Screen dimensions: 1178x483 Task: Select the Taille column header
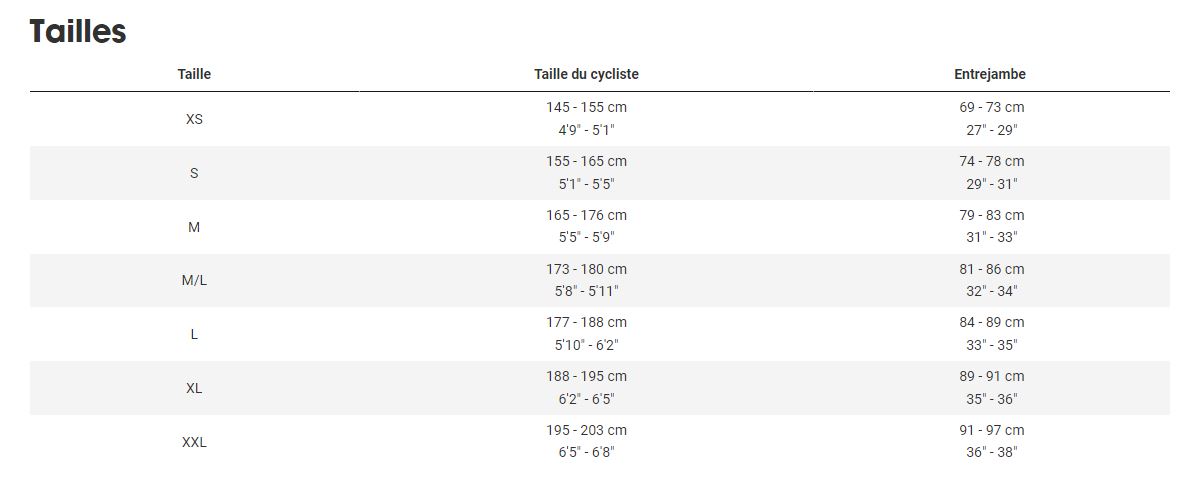pyautogui.click(x=194, y=74)
